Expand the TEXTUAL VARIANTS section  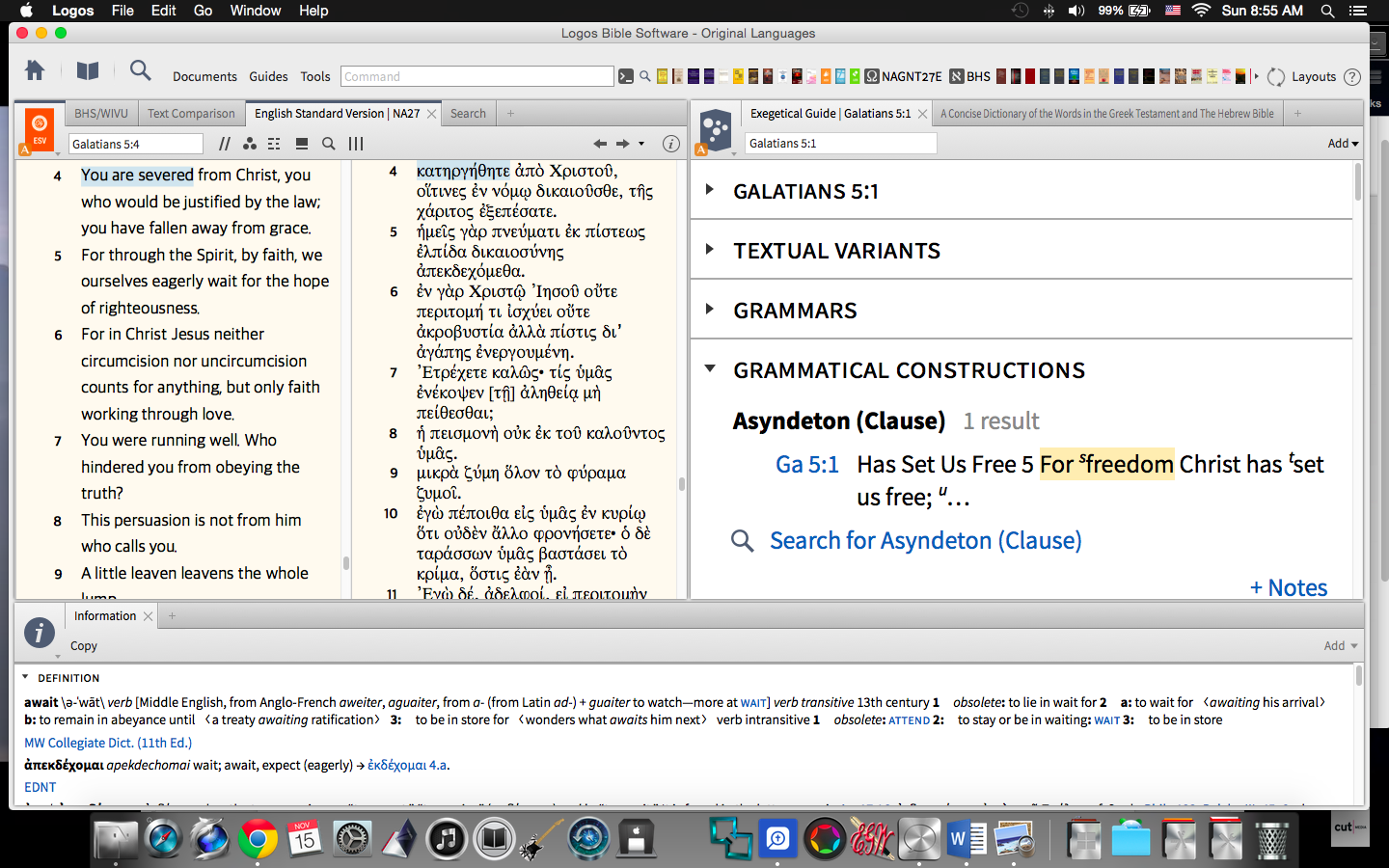(x=710, y=250)
